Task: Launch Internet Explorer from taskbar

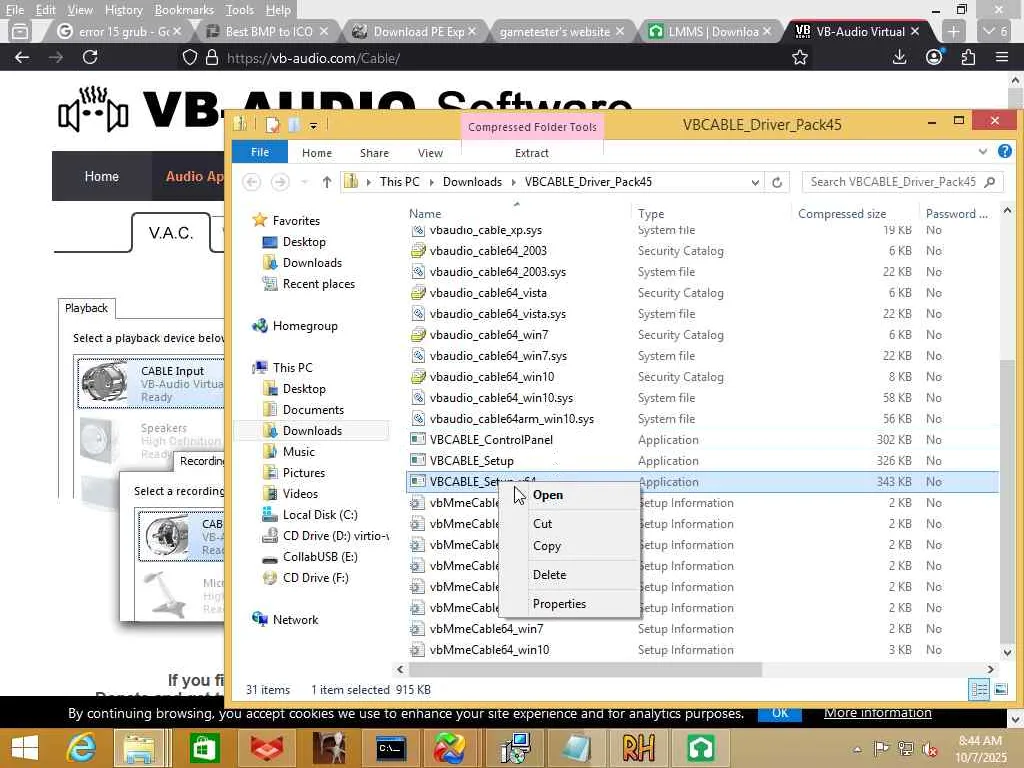Action: coord(82,748)
